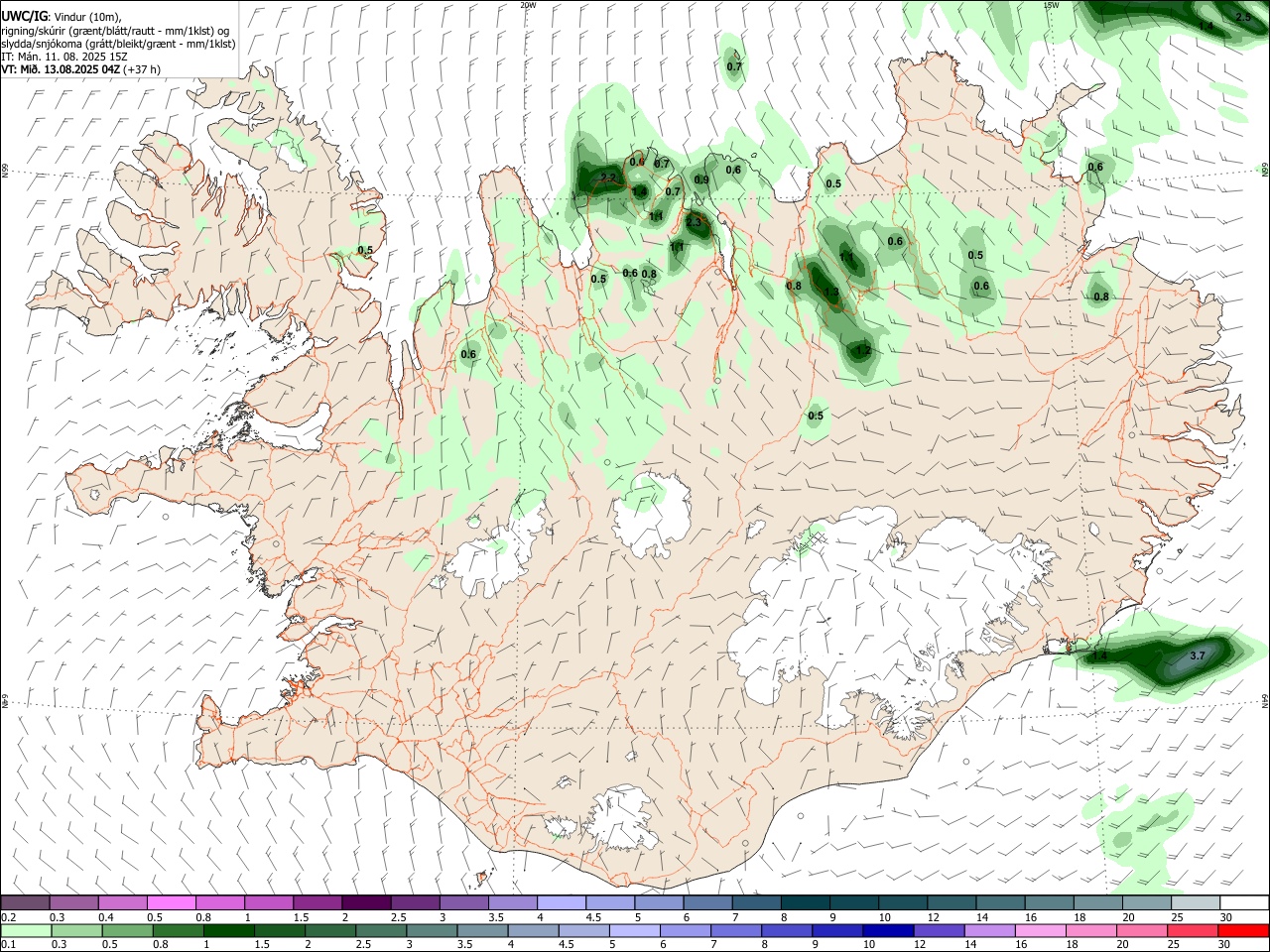Screen dimensions: 1270x952
Task: Click the 15W longitude label at the top
Action: tap(1051, 5)
